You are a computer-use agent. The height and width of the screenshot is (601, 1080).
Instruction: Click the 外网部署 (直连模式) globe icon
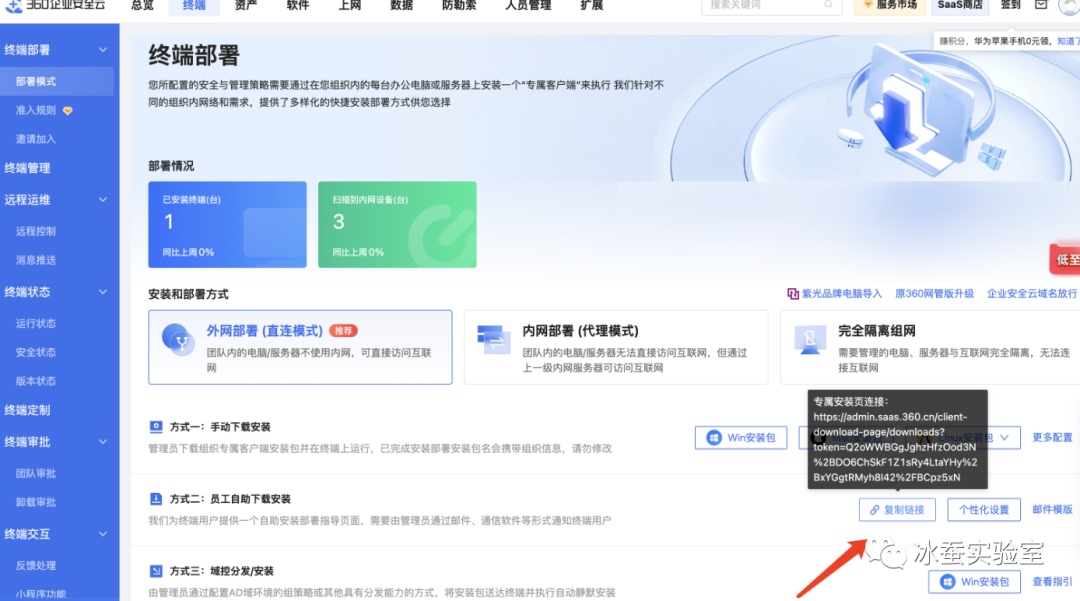[x=178, y=339]
